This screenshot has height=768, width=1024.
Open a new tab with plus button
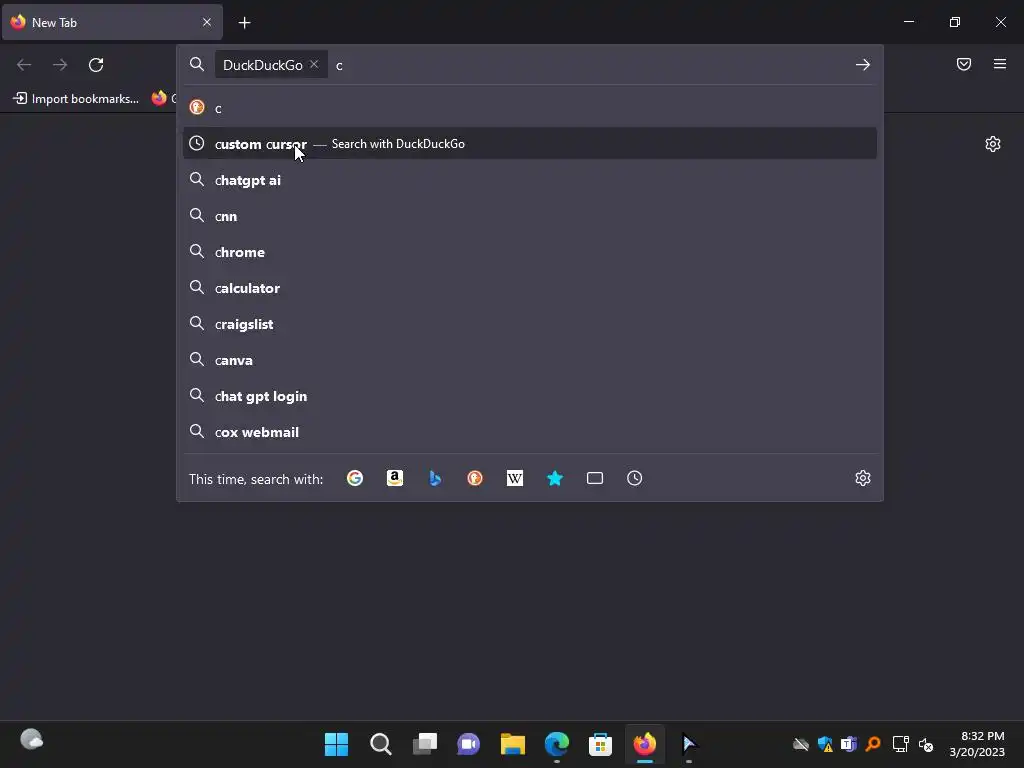(244, 23)
